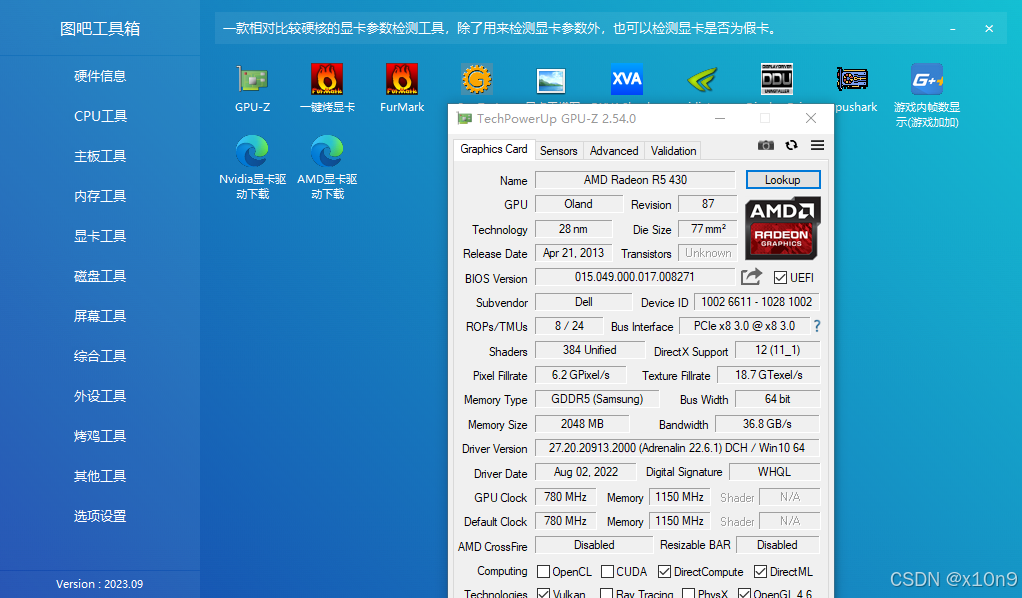The image size is (1022, 598).
Task: Select CPU工具 in the sidebar
Action: pyautogui.click(x=100, y=116)
